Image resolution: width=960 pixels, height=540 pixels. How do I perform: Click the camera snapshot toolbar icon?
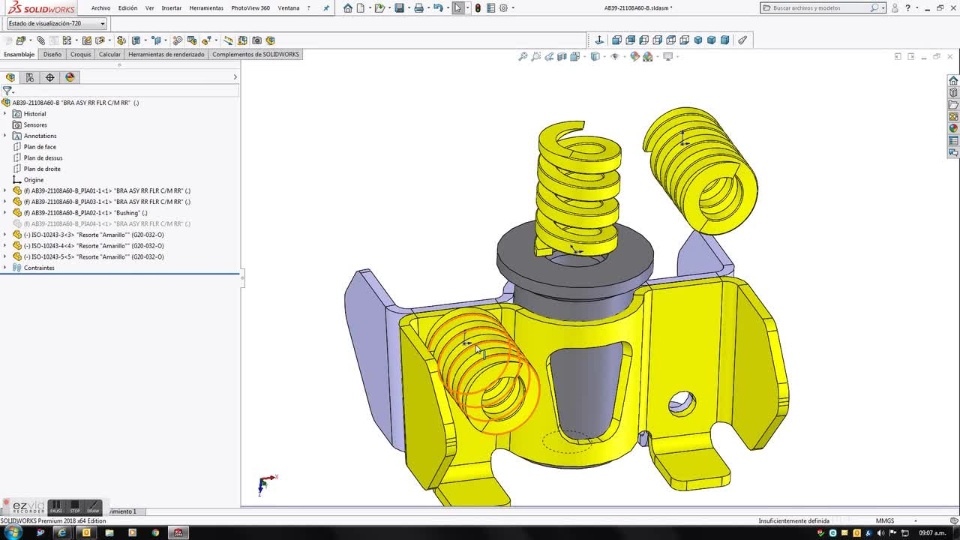coord(257,41)
